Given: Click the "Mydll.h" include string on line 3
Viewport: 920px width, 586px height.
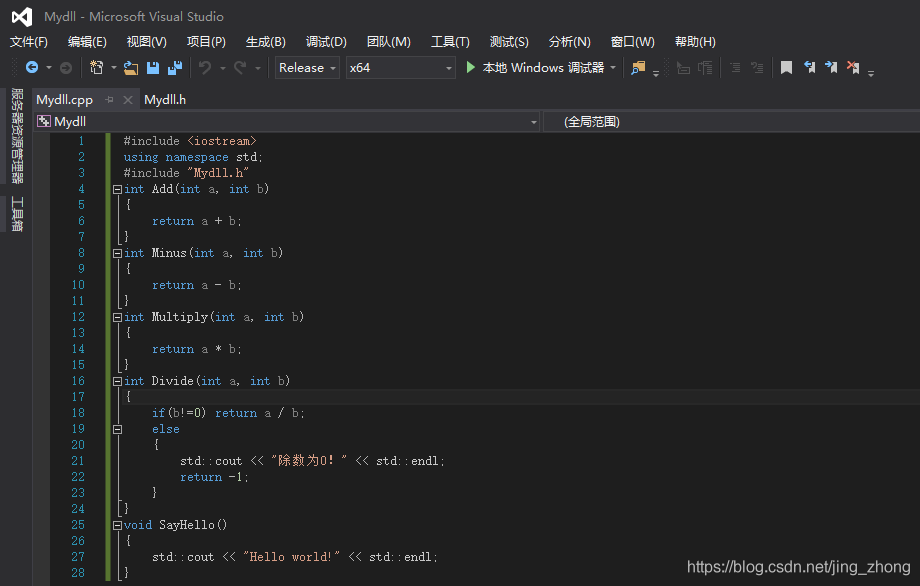Looking at the screenshot, I should pyautogui.click(x=218, y=173).
